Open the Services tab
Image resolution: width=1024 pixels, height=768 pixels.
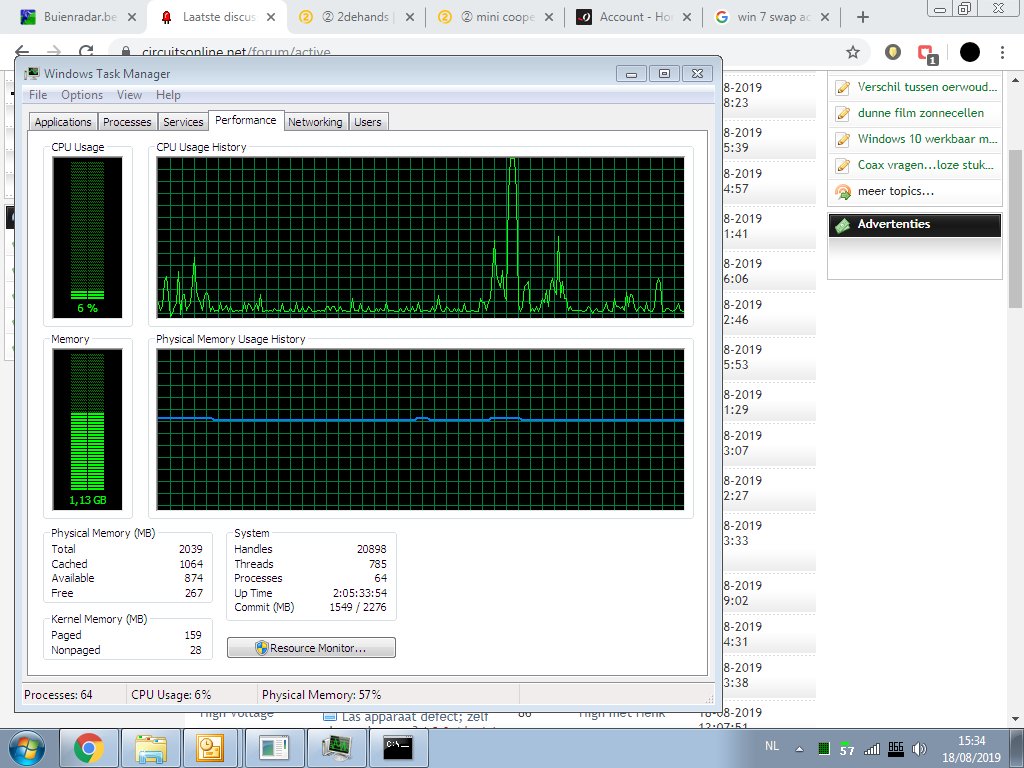(183, 122)
